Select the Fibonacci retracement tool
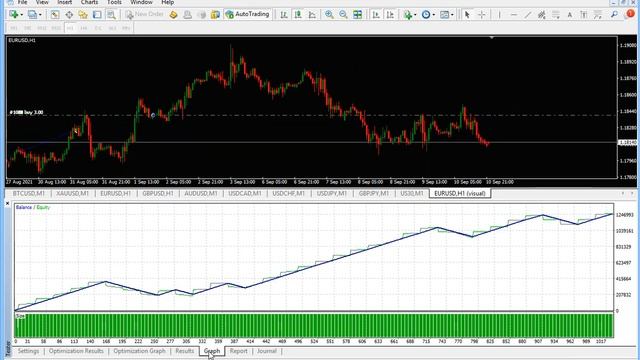 coord(556,15)
